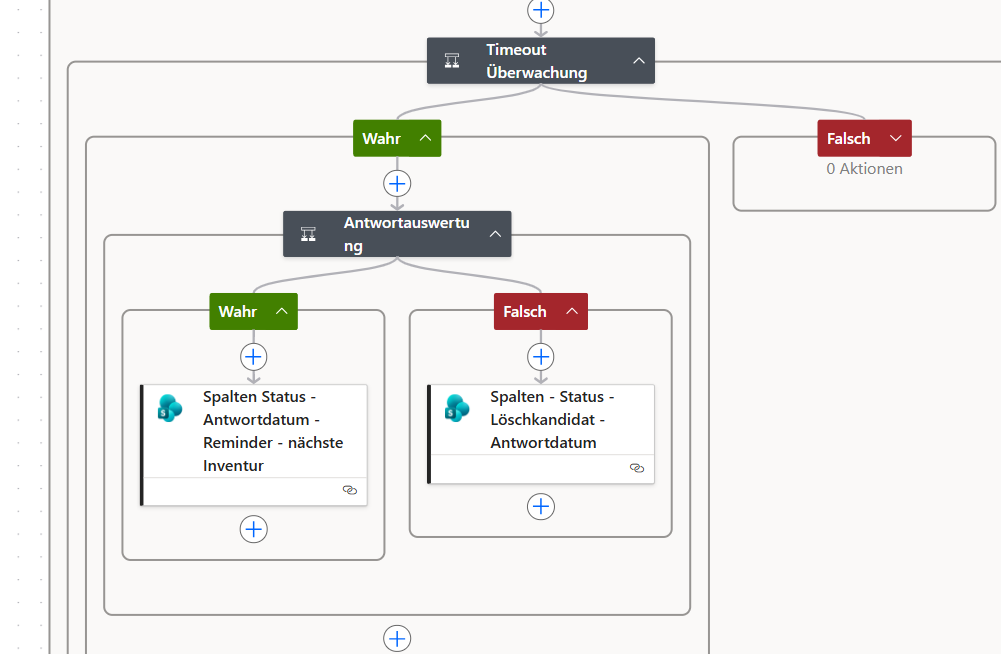
Task: Select inner Wahr label under Antwortauswertung
Action: click(237, 312)
